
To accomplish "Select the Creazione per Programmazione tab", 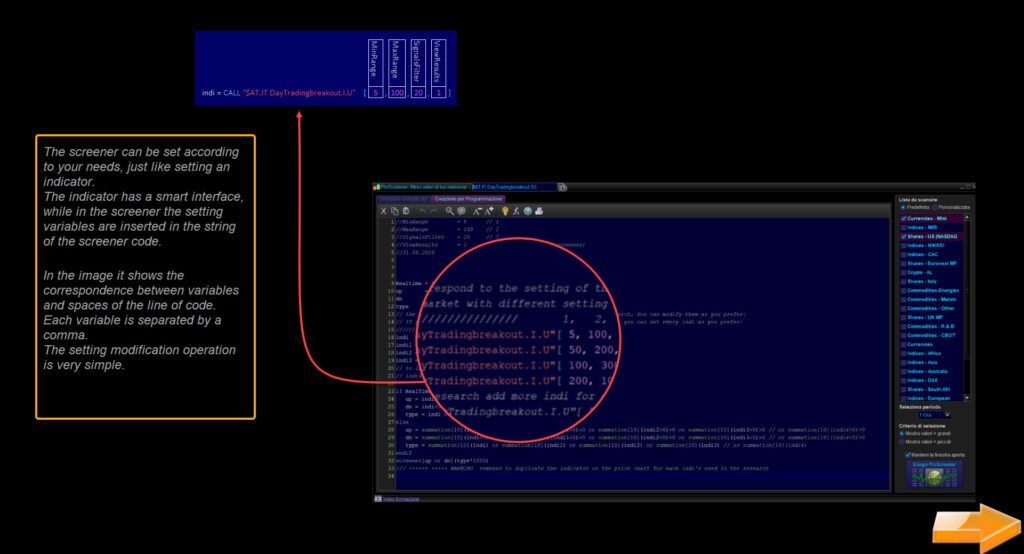I will (x=468, y=199).
